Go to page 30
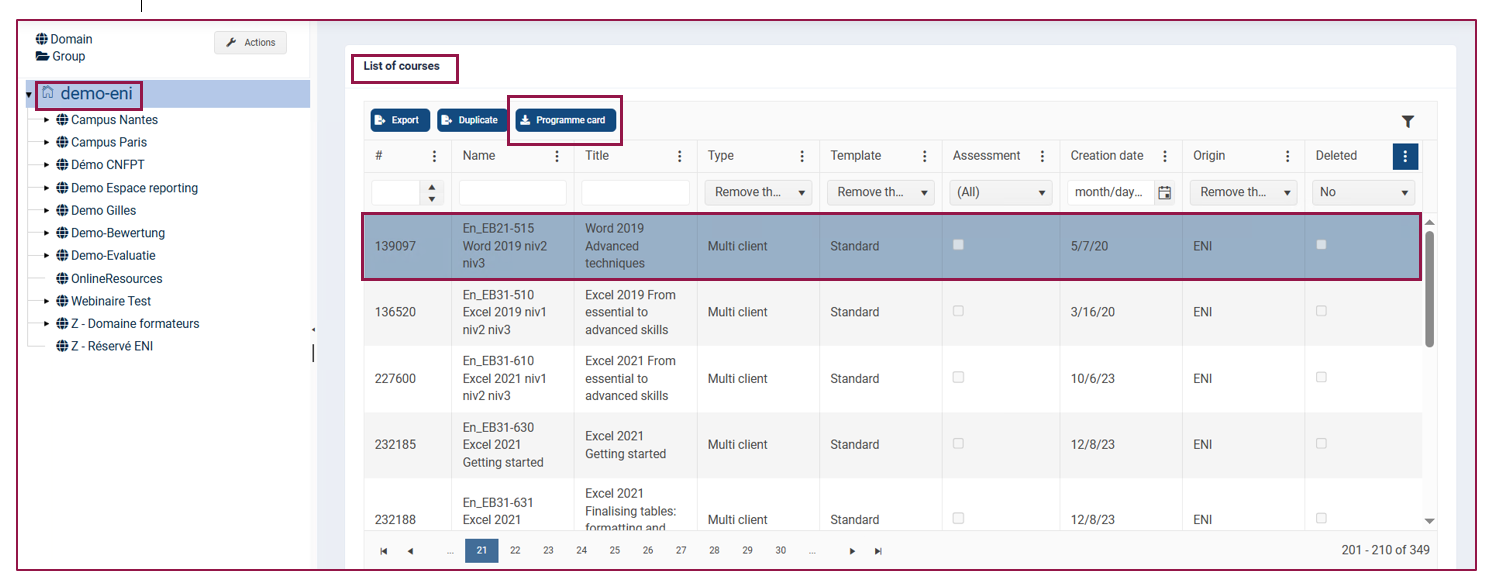 tap(780, 551)
